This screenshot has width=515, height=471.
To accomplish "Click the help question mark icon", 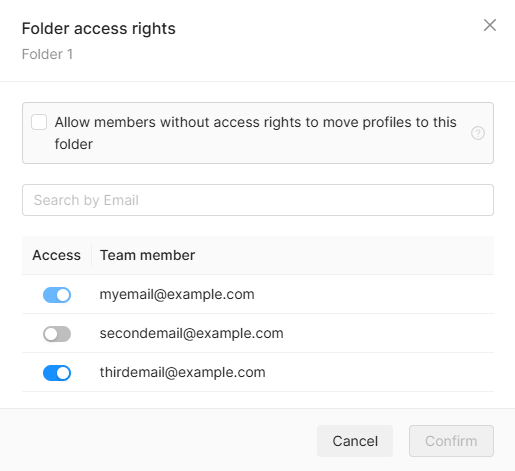I will pyautogui.click(x=478, y=133).
